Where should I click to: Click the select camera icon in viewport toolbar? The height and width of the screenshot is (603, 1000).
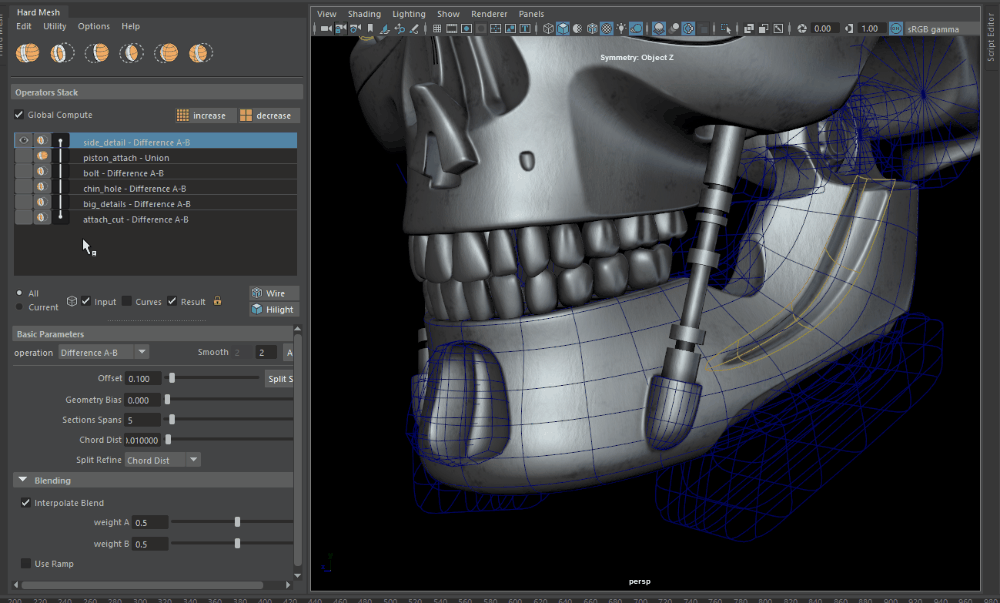326,29
